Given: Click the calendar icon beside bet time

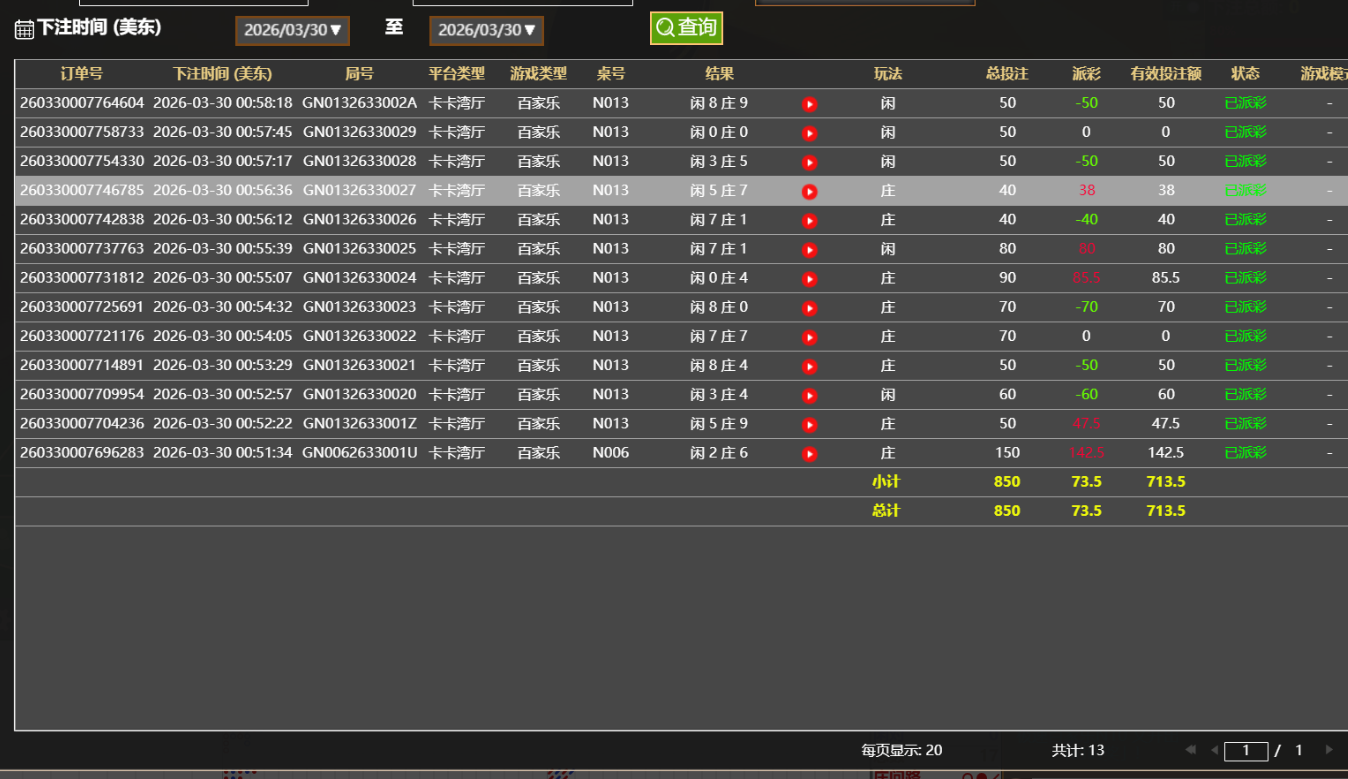Looking at the screenshot, I should (24, 29).
